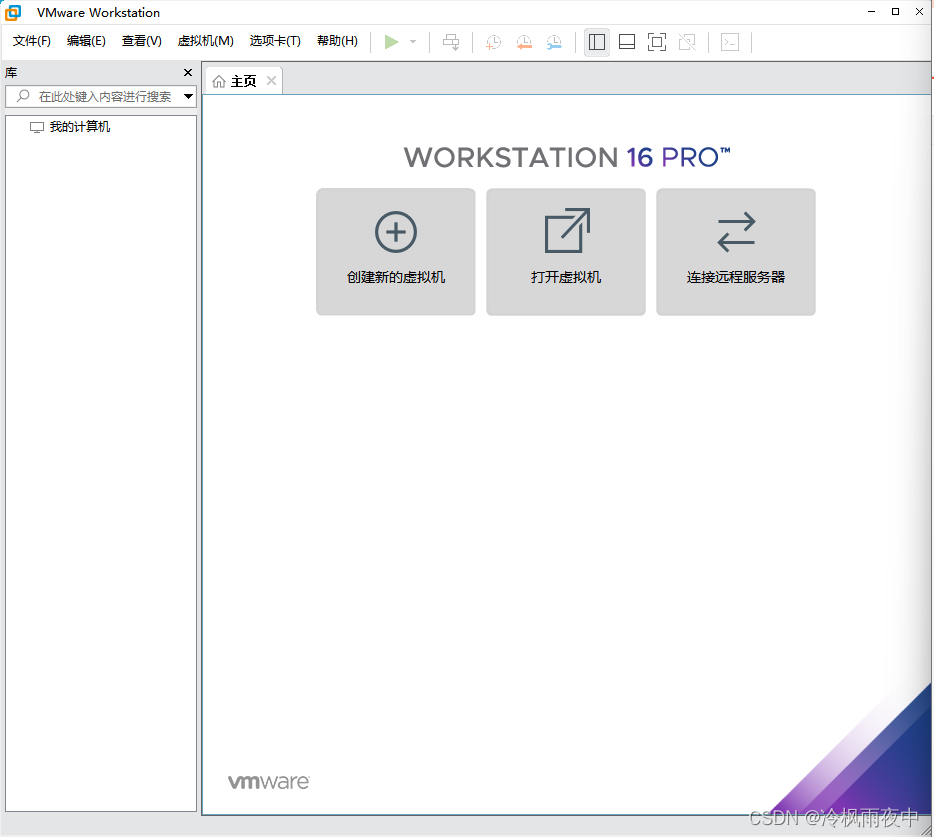The width and height of the screenshot is (934, 837).
Task: Minimize the VMware Workstation window
Action: tap(871, 11)
